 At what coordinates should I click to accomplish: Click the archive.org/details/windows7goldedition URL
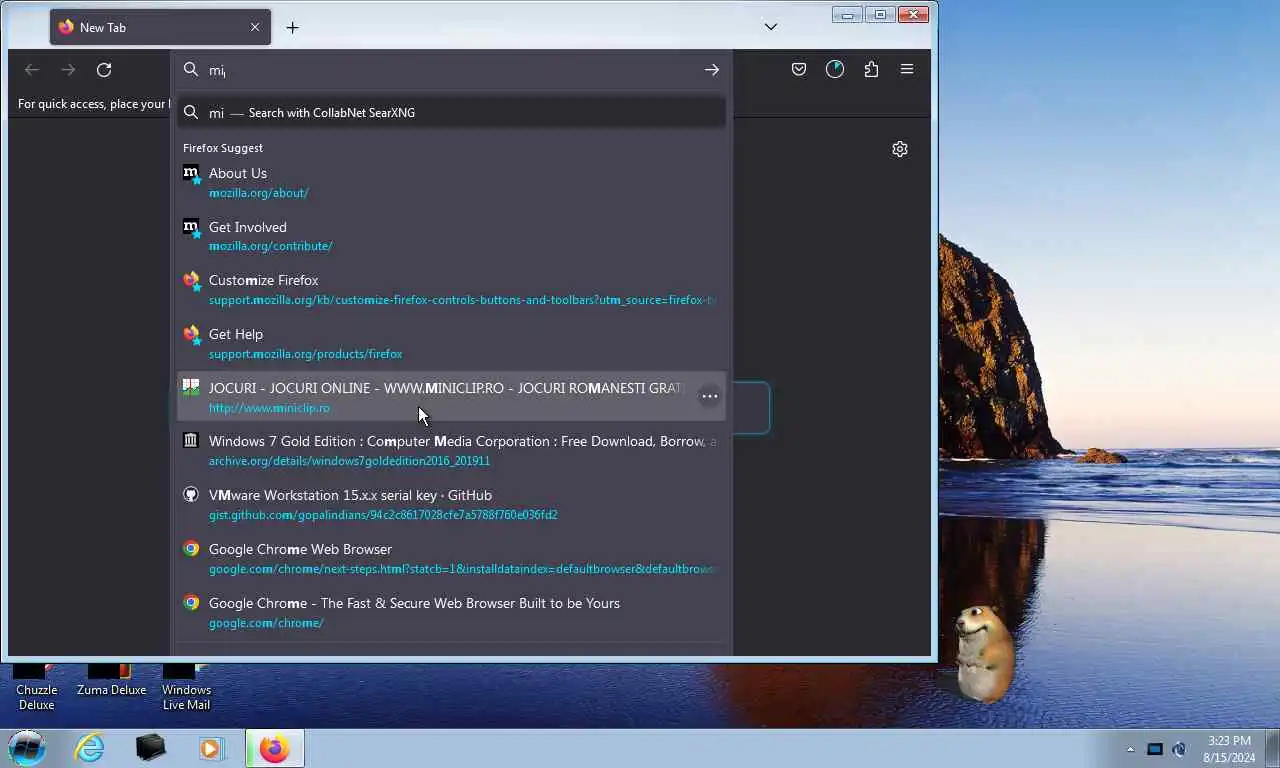(x=349, y=461)
